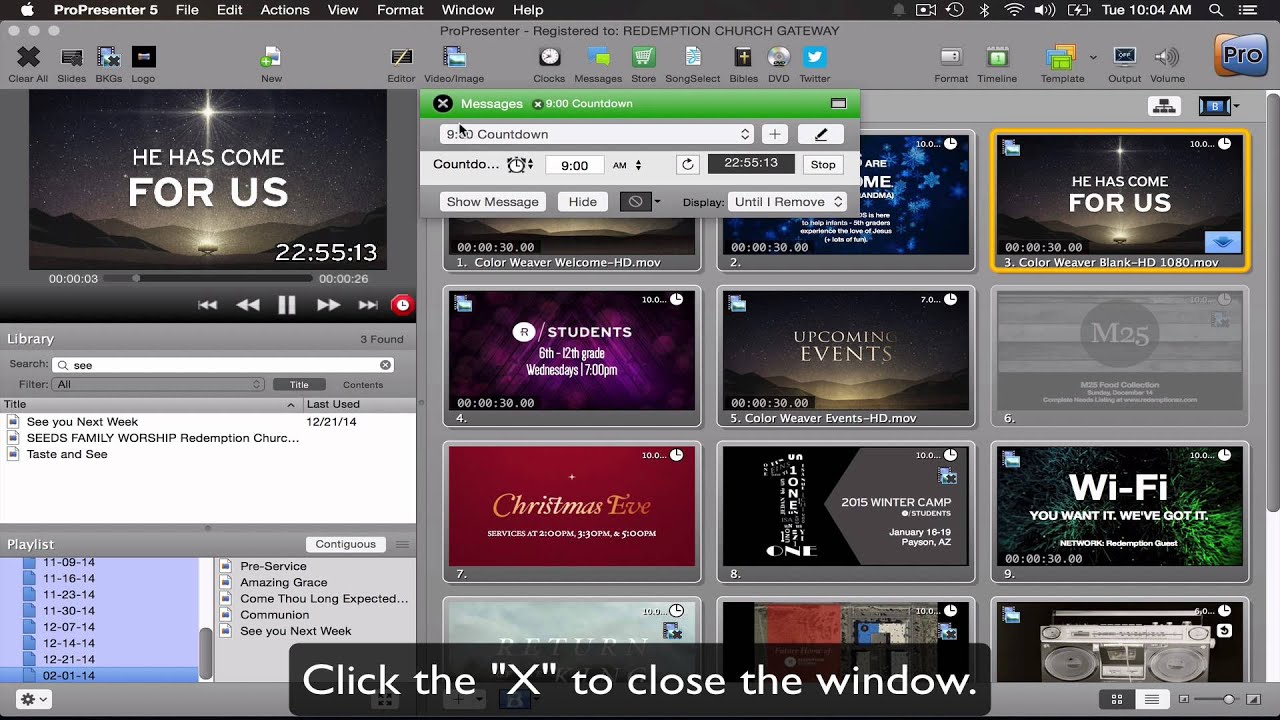
Task: Toggle the network display icon at top right
Action: click(x=1162, y=106)
